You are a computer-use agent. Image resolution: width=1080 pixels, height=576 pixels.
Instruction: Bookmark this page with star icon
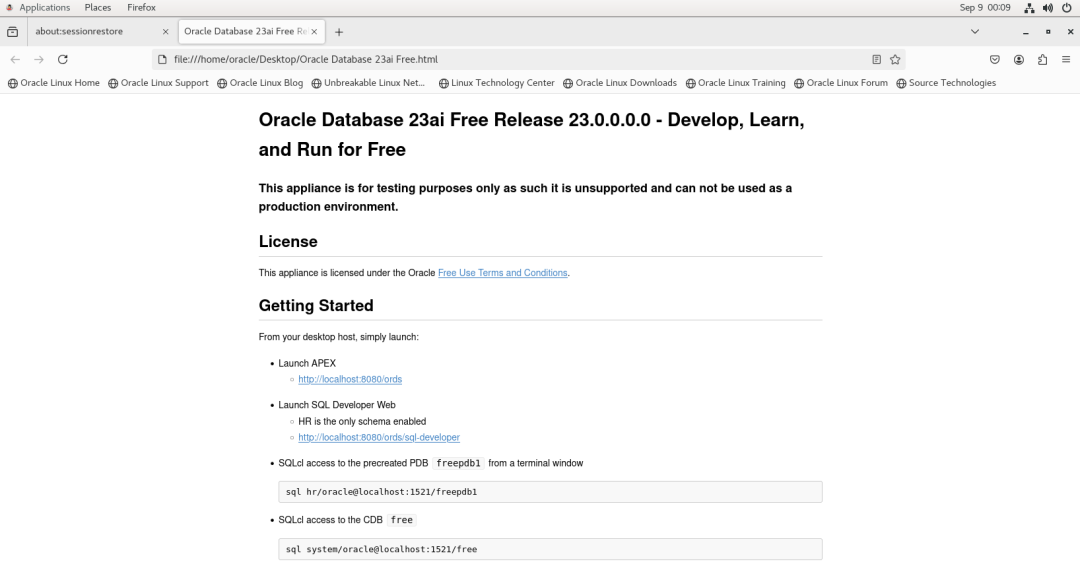895,59
